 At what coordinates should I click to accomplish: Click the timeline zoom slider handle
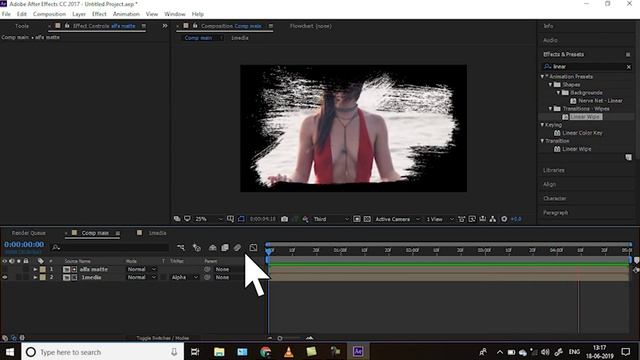pyautogui.click(x=280, y=338)
